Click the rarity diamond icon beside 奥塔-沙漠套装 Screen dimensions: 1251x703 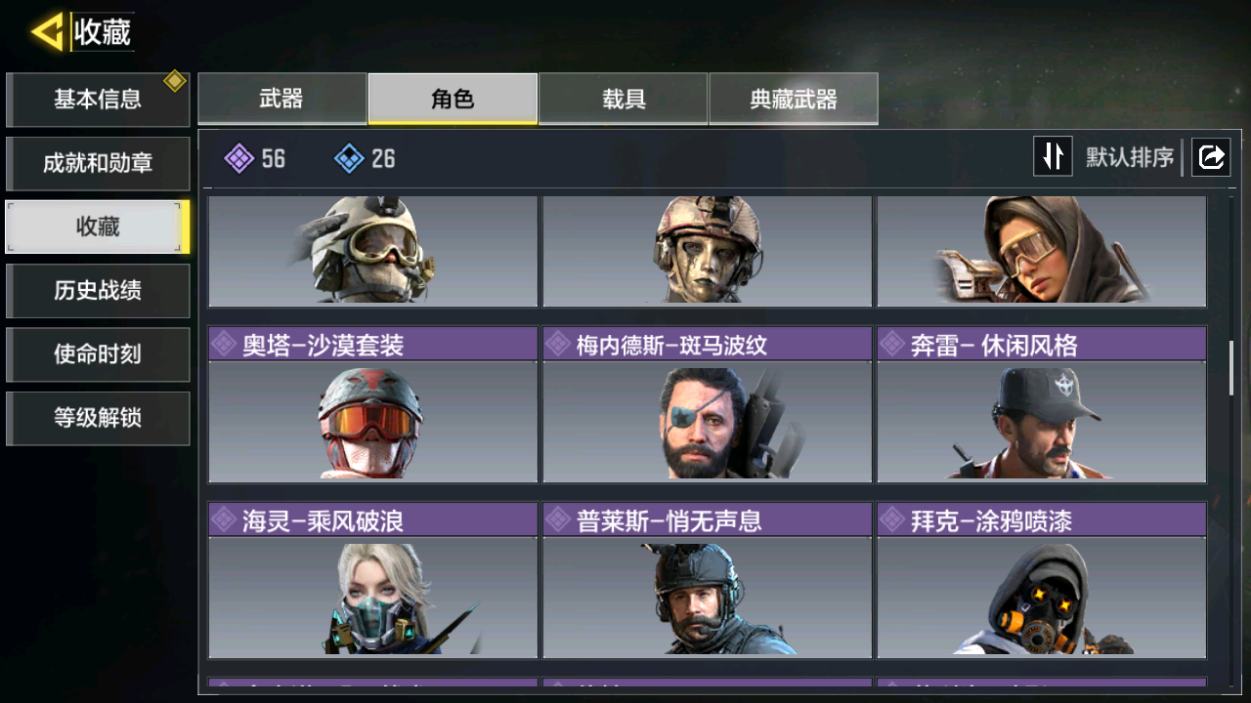tap(225, 345)
